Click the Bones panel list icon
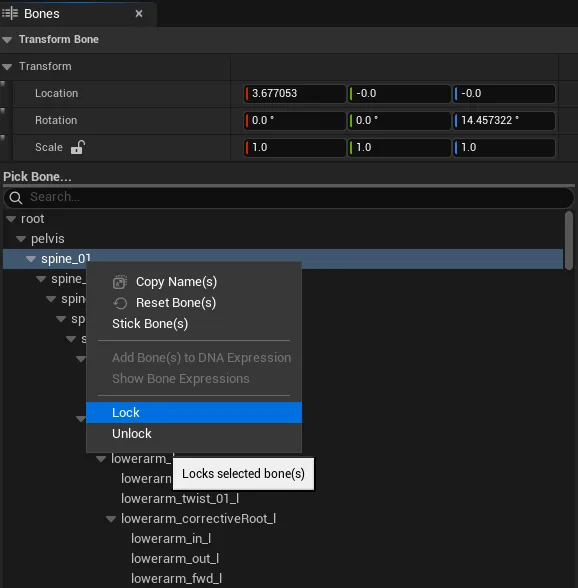The width and height of the screenshot is (578, 588). [x=10, y=14]
